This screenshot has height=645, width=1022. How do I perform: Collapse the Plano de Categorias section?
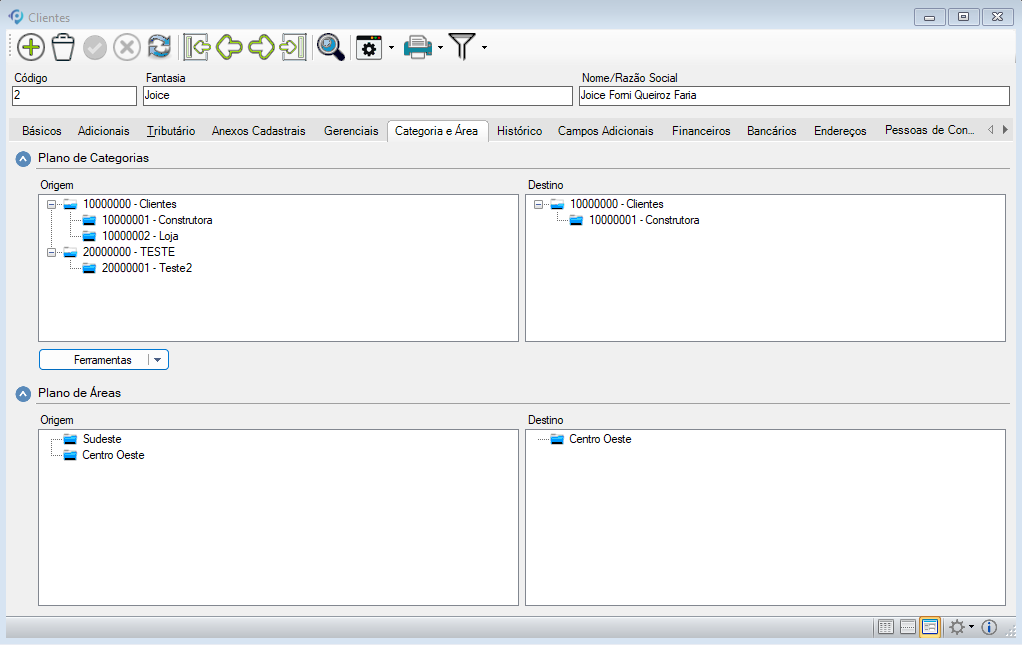pyautogui.click(x=23, y=158)
